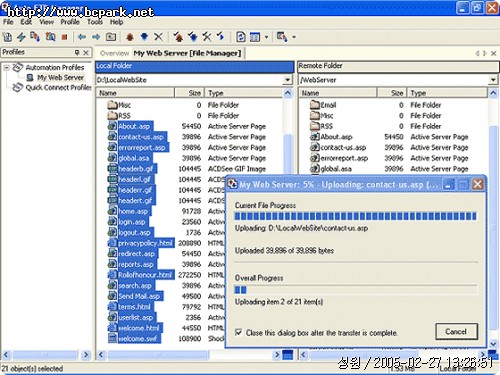This screenshot has width=500, height=375.
Task: Open dropdown arrow beside last toolbar icon
Action: 294,37
